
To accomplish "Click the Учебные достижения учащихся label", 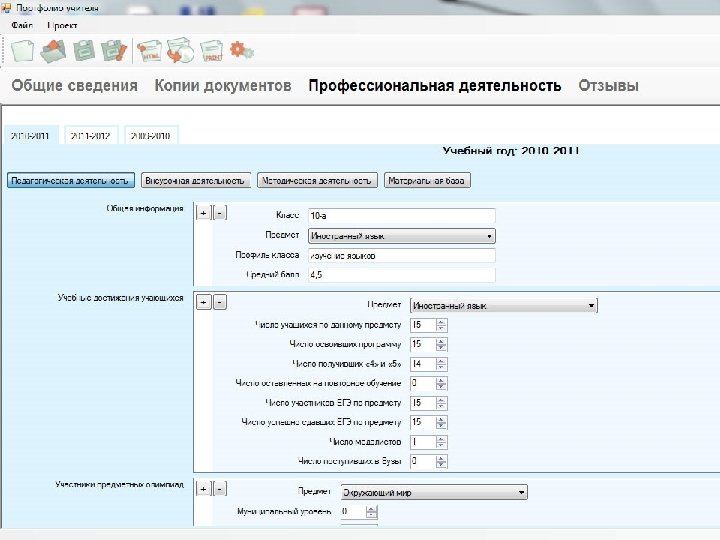I will tap(120, 298).
